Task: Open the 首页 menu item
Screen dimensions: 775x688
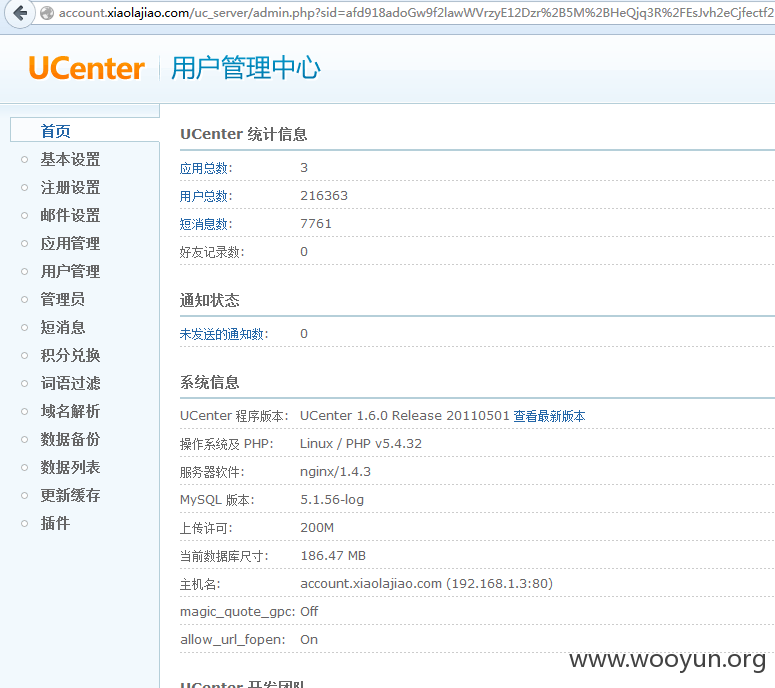Action: pos(55,131)
